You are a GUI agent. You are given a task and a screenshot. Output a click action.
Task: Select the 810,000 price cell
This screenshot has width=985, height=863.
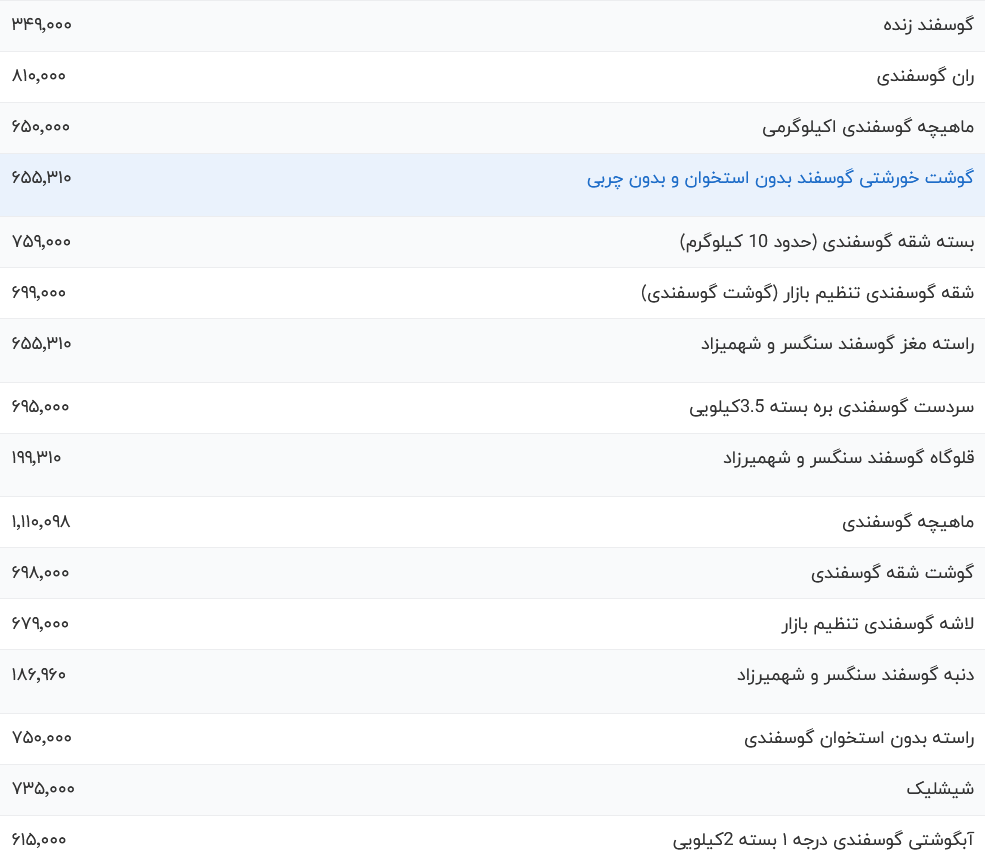coord(39,75)
